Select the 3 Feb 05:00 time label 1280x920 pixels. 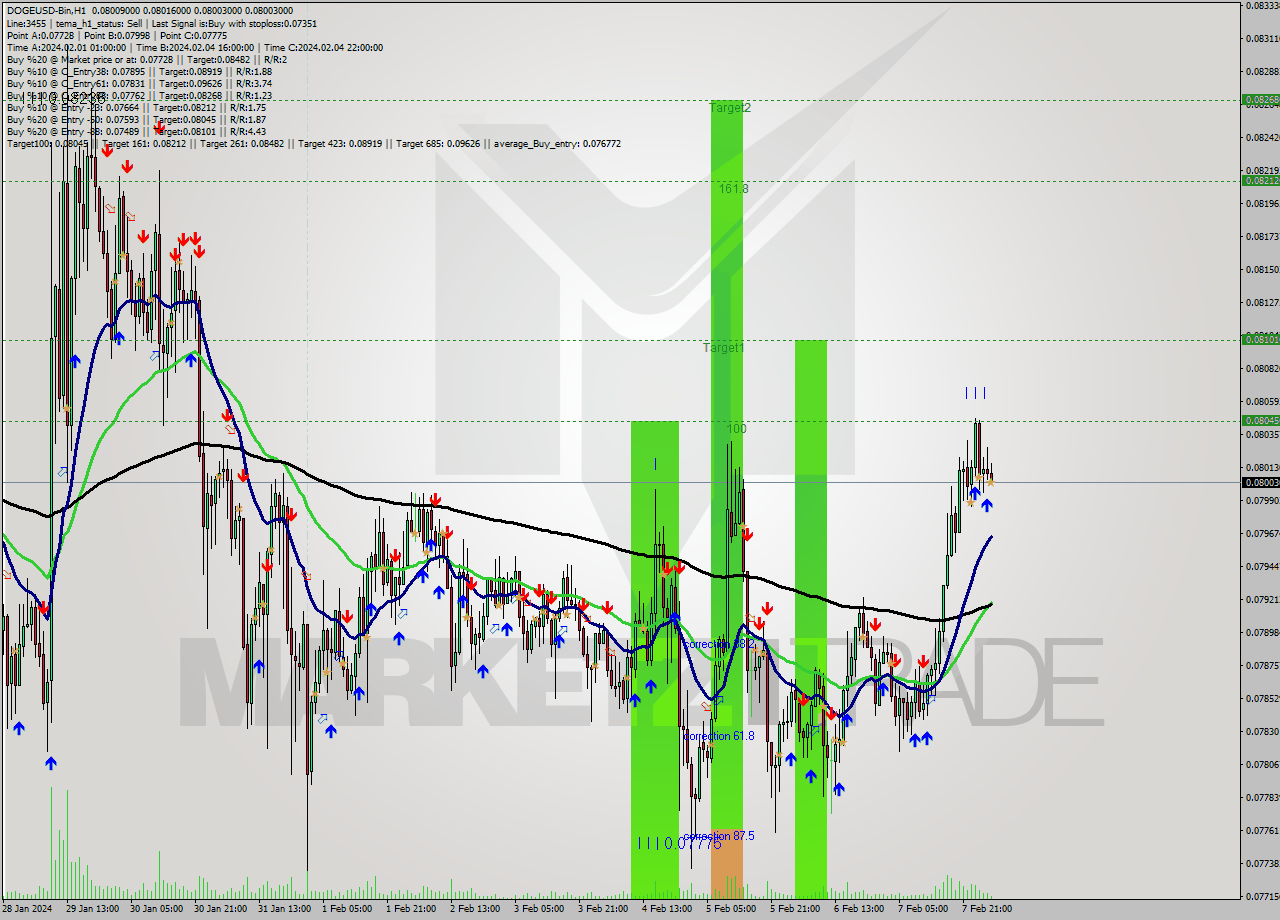pyautogui.click(x=539, y=909)
